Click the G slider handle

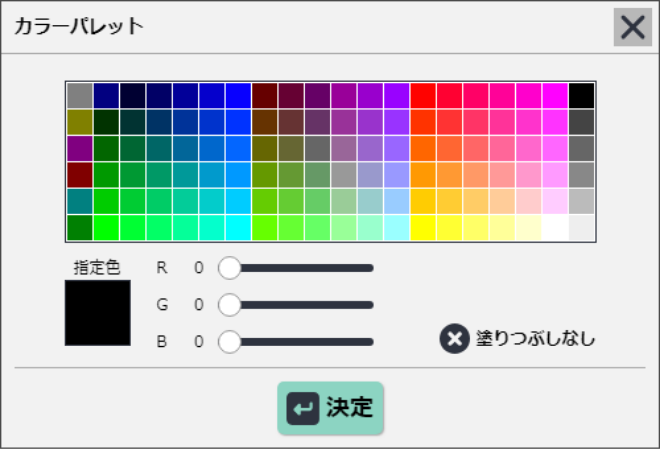coord(229,305)
